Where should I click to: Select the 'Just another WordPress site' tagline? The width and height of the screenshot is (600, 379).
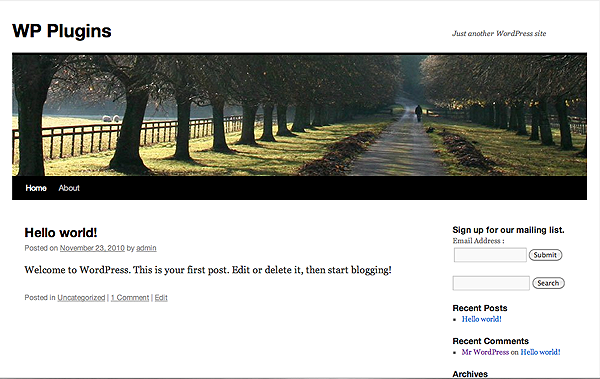coord(499,33)
